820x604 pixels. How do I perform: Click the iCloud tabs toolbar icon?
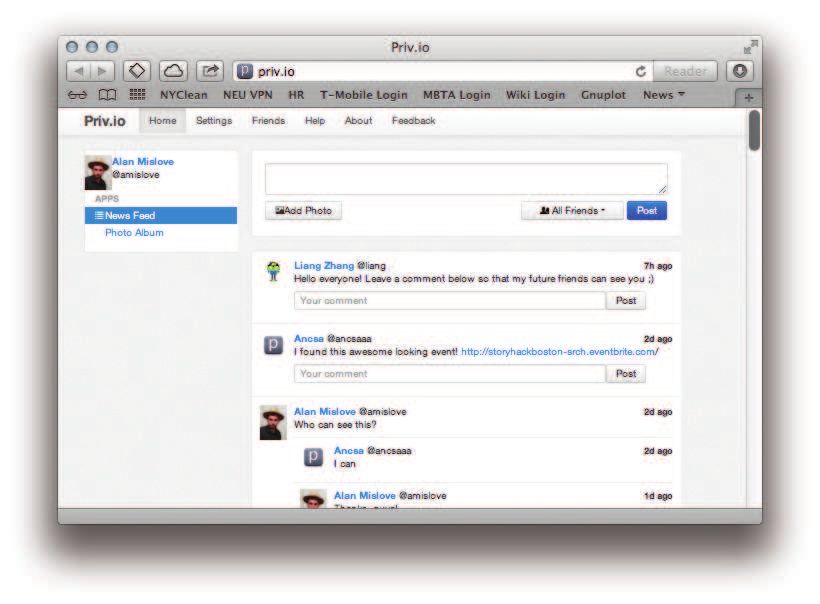coord(174,71)
